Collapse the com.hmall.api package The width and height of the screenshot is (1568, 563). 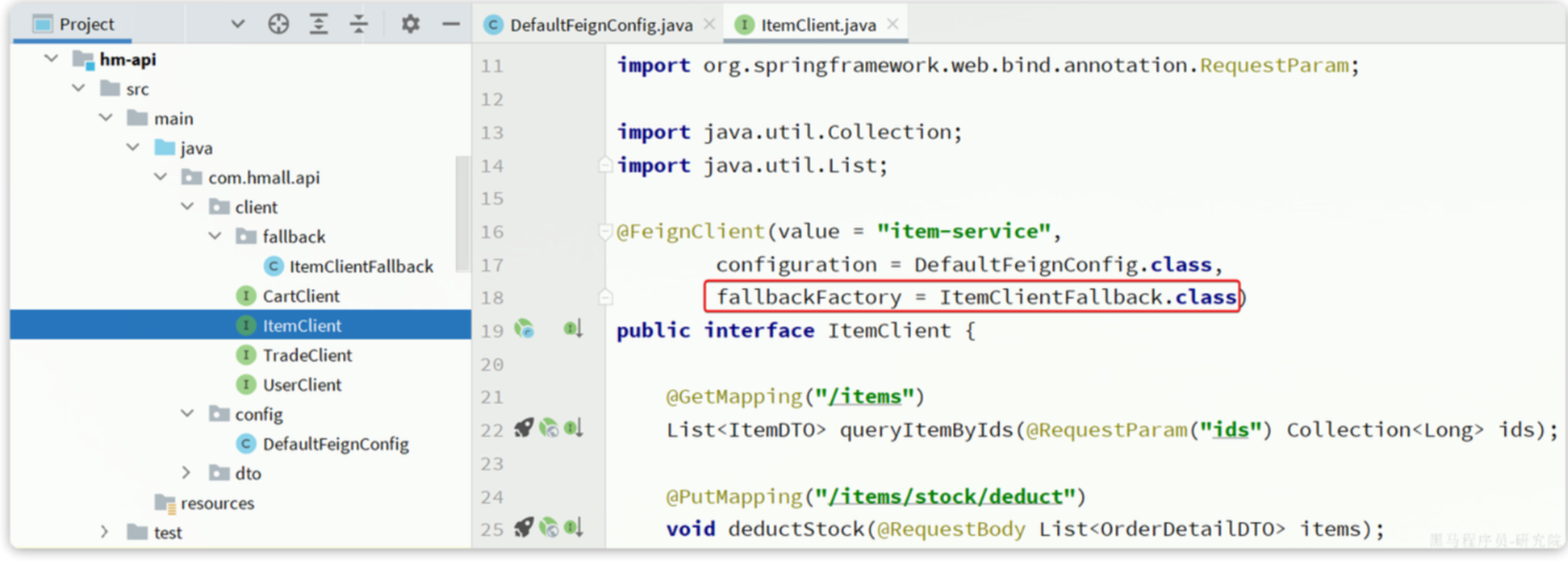pyautogui.click(x=160, y=177)
